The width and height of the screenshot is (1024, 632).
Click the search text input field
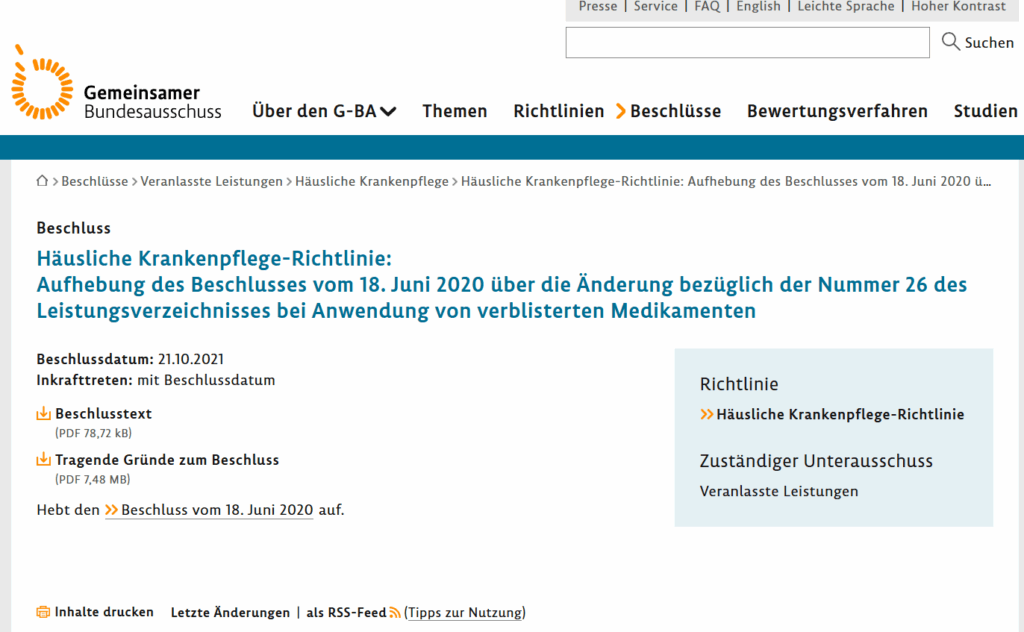pos(747,42)
